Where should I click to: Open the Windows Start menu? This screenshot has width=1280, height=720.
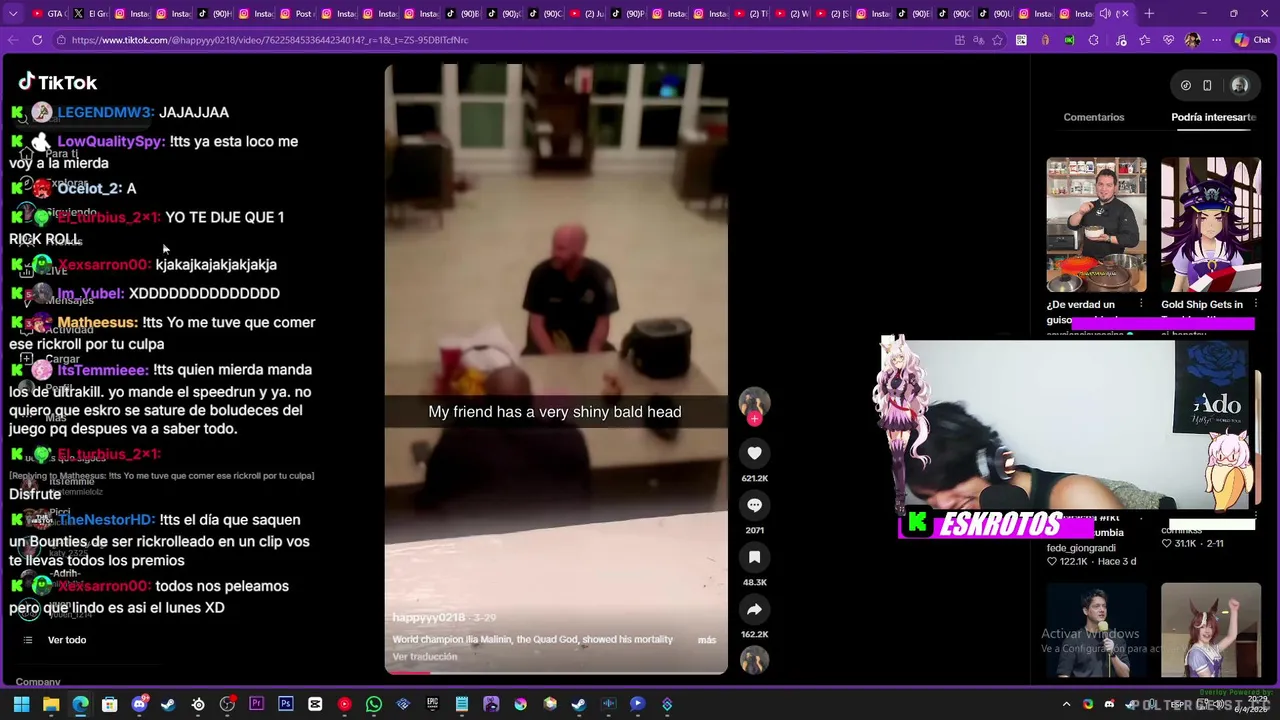coord(21,705)
